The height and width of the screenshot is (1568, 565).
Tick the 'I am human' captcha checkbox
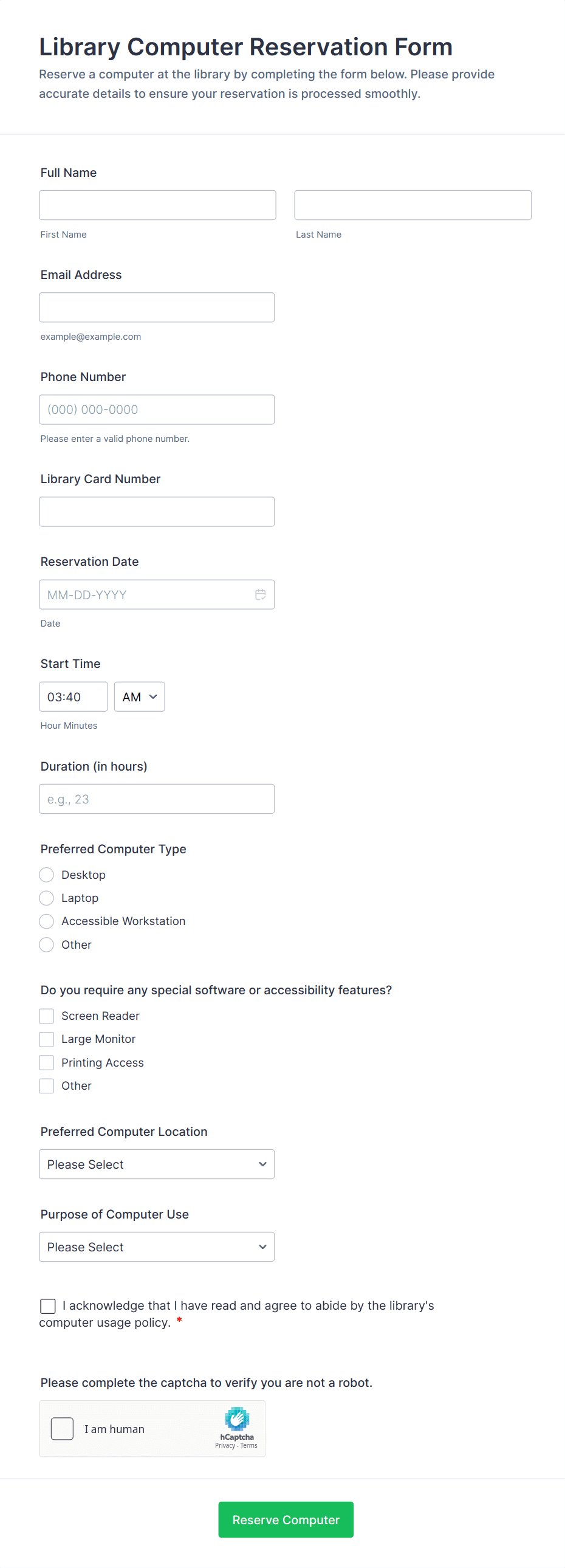click(x=62, y=1428)
